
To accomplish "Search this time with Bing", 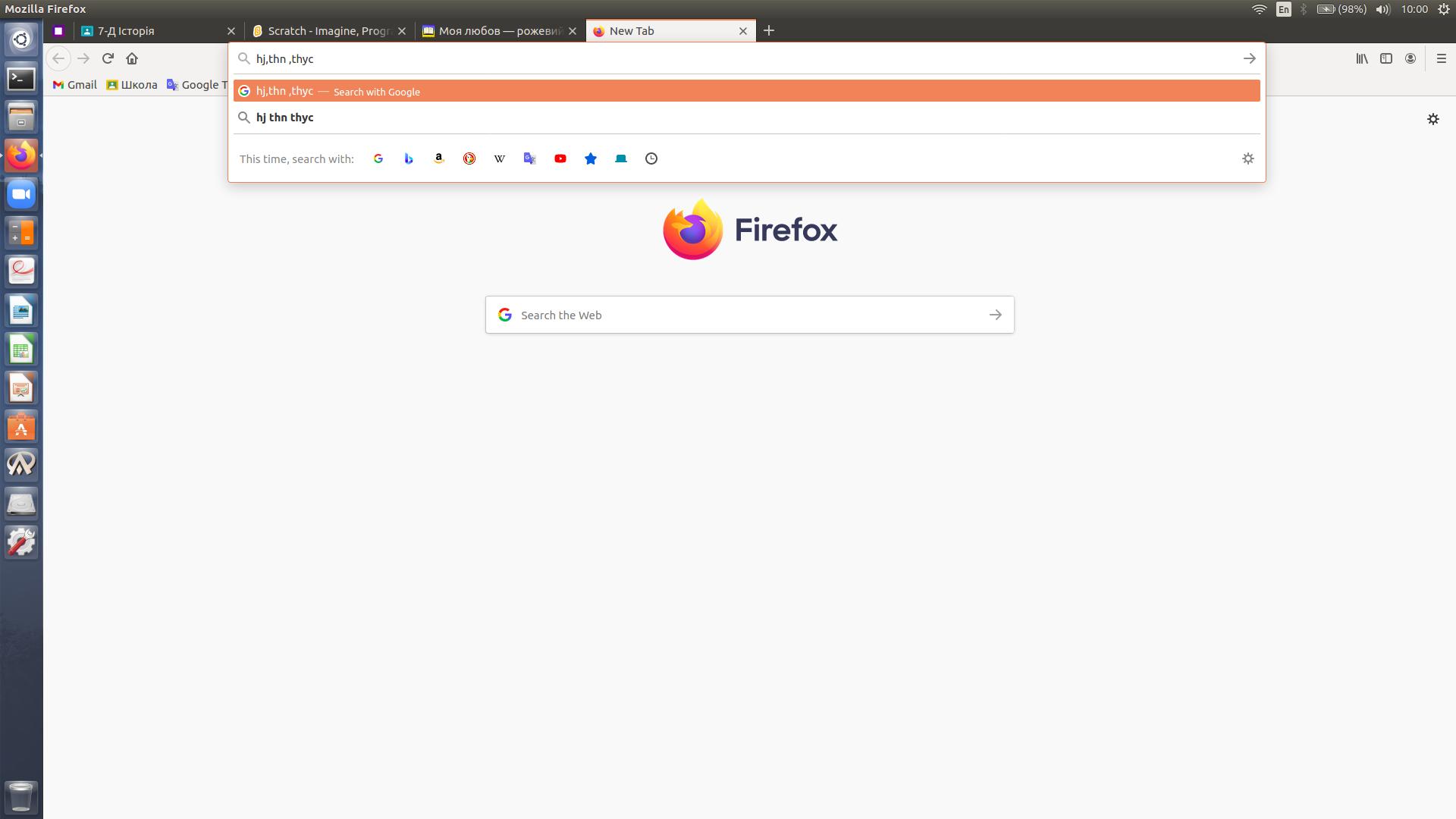I will (409, 158).
